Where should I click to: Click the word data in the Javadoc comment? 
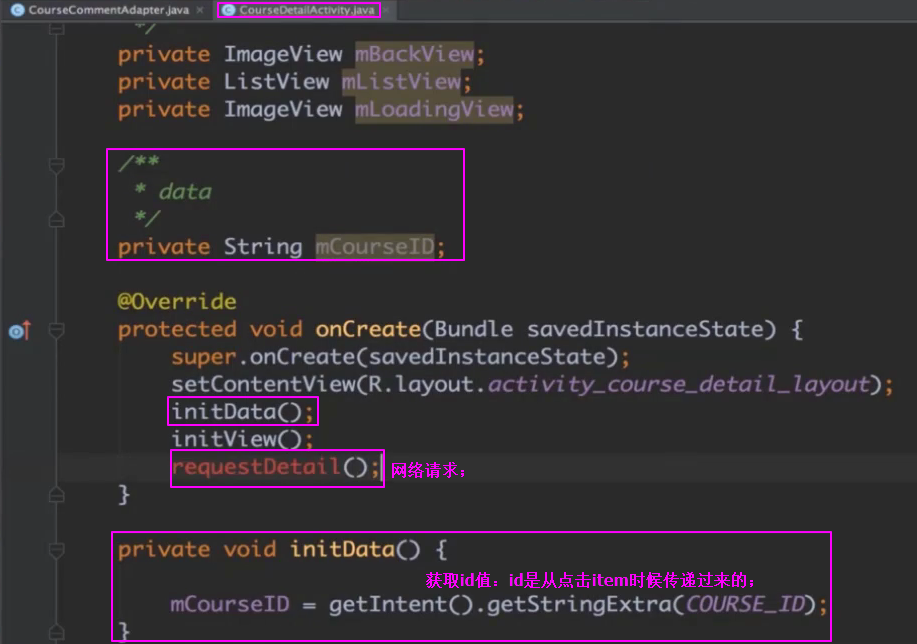(185, 192)
